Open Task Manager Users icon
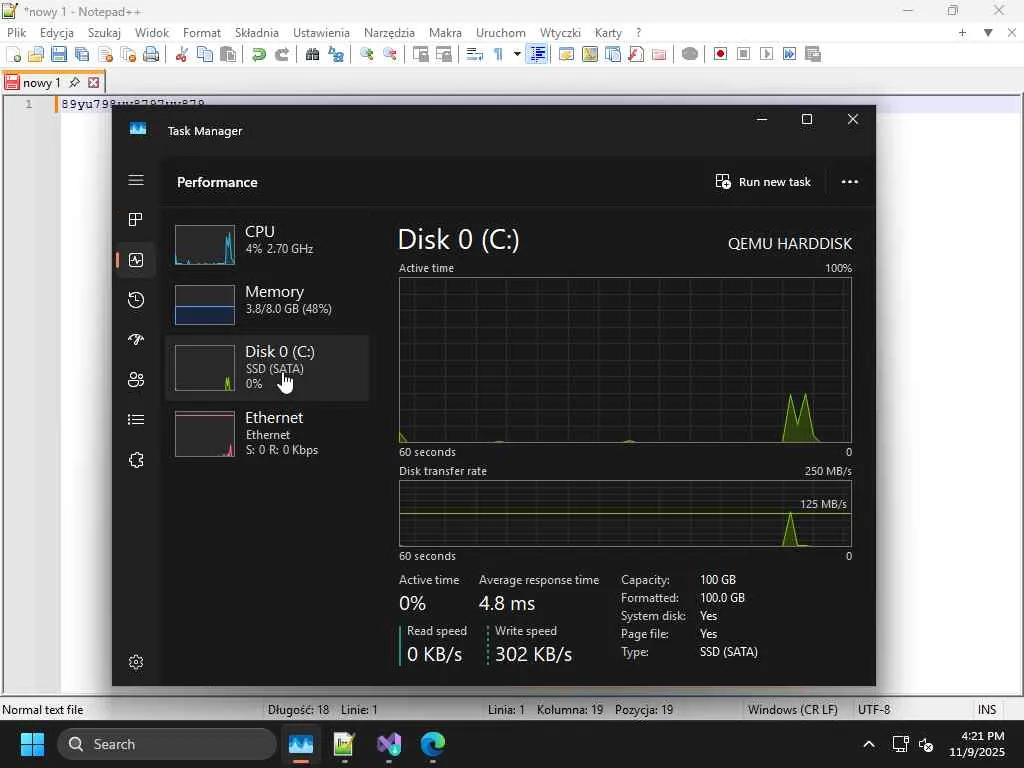The width and height of the screenshot is (1024, 768). [x=136, y=379]
